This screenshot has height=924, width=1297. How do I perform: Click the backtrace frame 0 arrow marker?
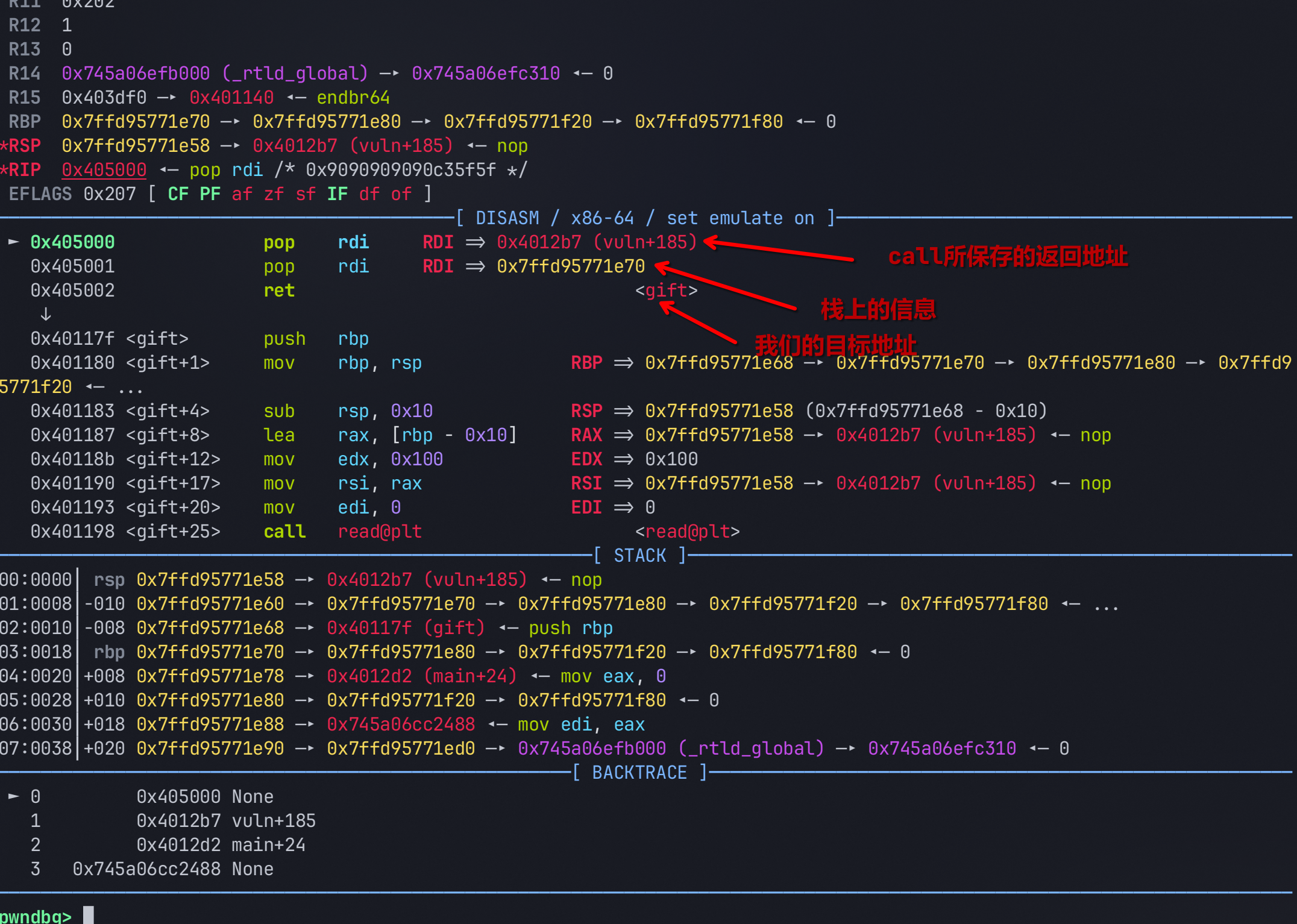tap(13, 796)
